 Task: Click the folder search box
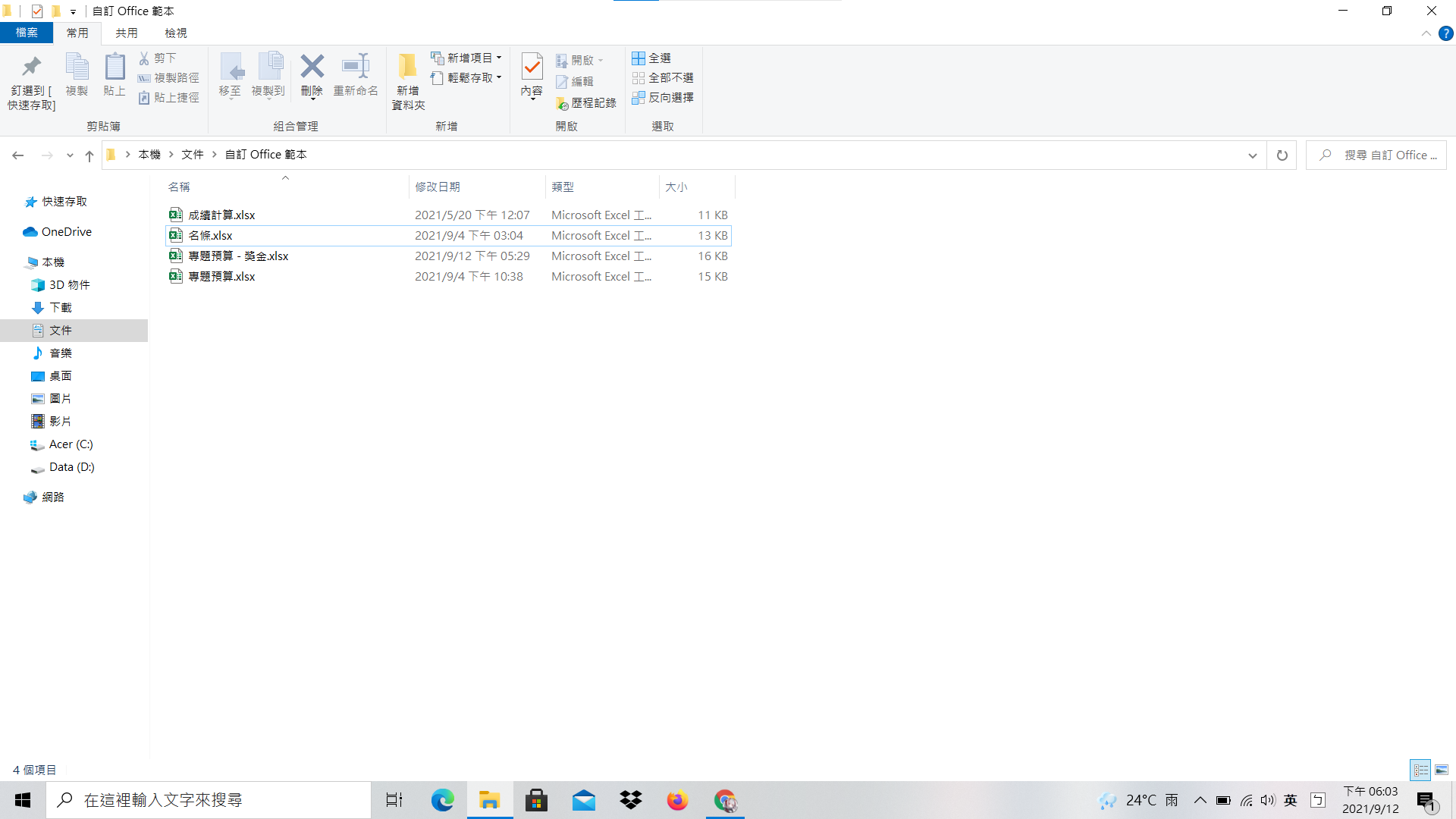click(x=1376, y=155)
